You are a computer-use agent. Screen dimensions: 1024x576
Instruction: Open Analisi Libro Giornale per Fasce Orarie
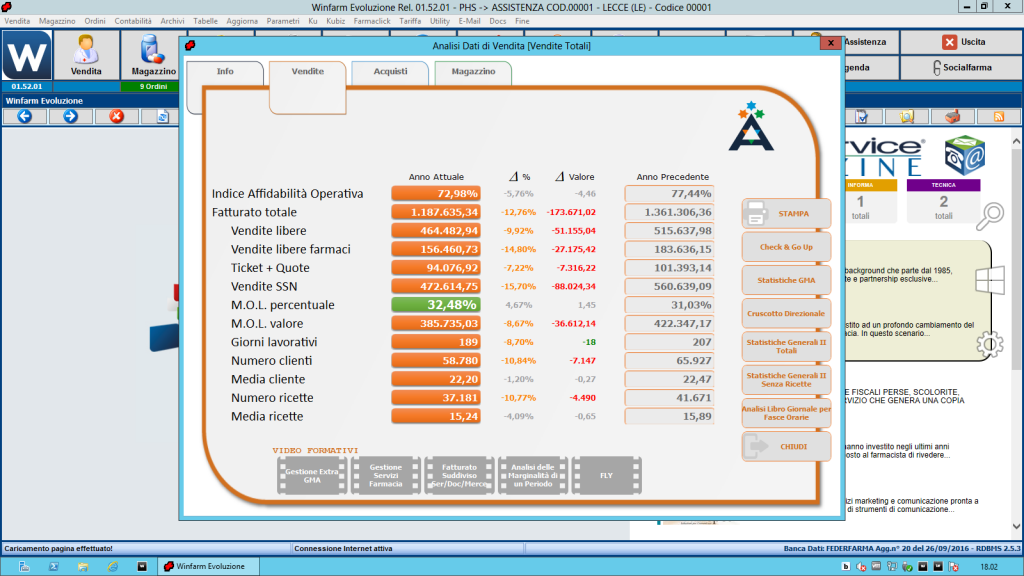[x=786, y=413]
